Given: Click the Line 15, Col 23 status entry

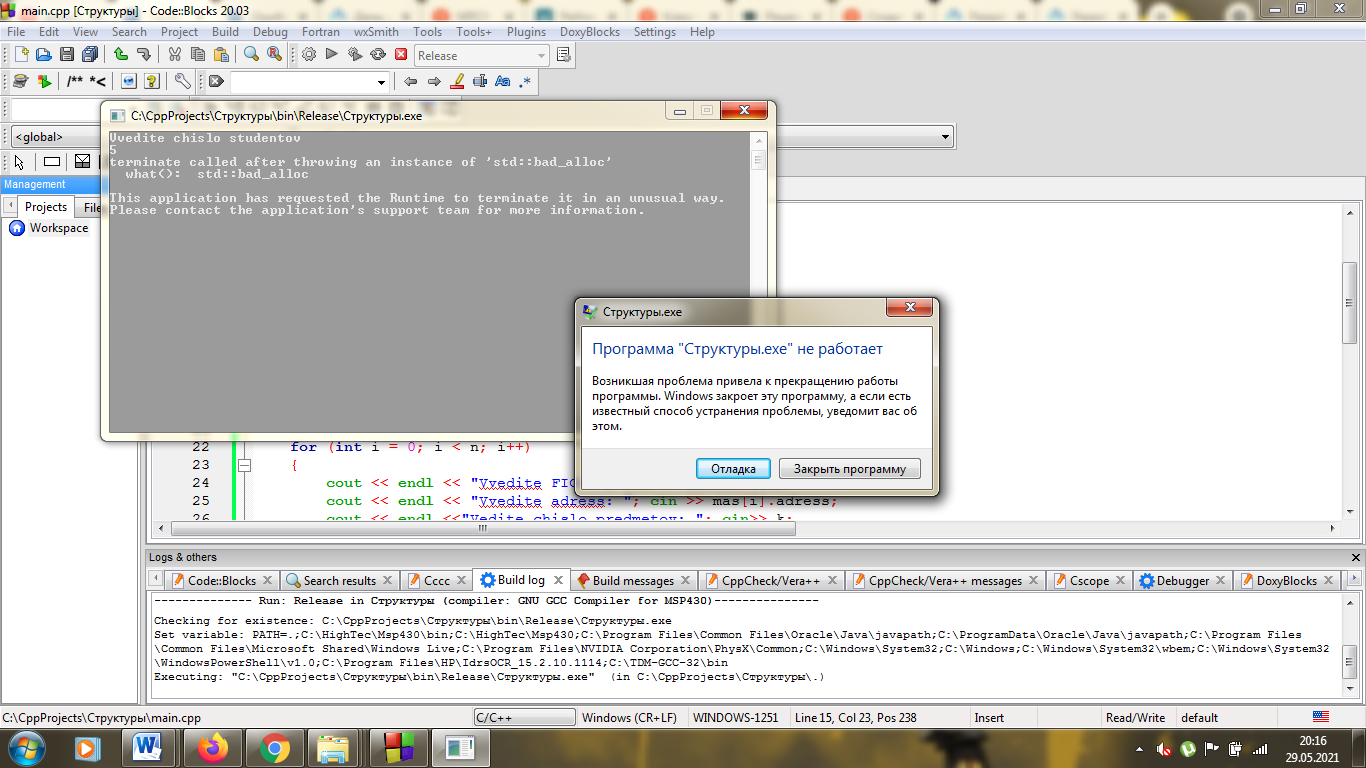Looking at the screenshot, I should (x=855, y=718).
